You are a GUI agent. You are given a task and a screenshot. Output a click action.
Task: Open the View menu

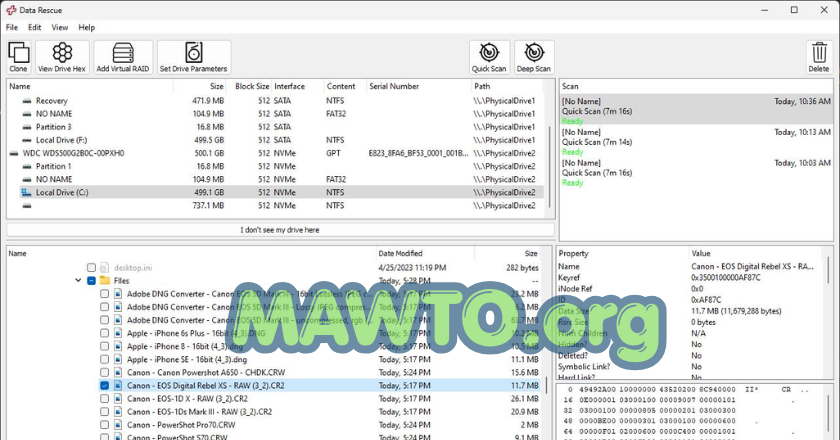click(59, 27)
